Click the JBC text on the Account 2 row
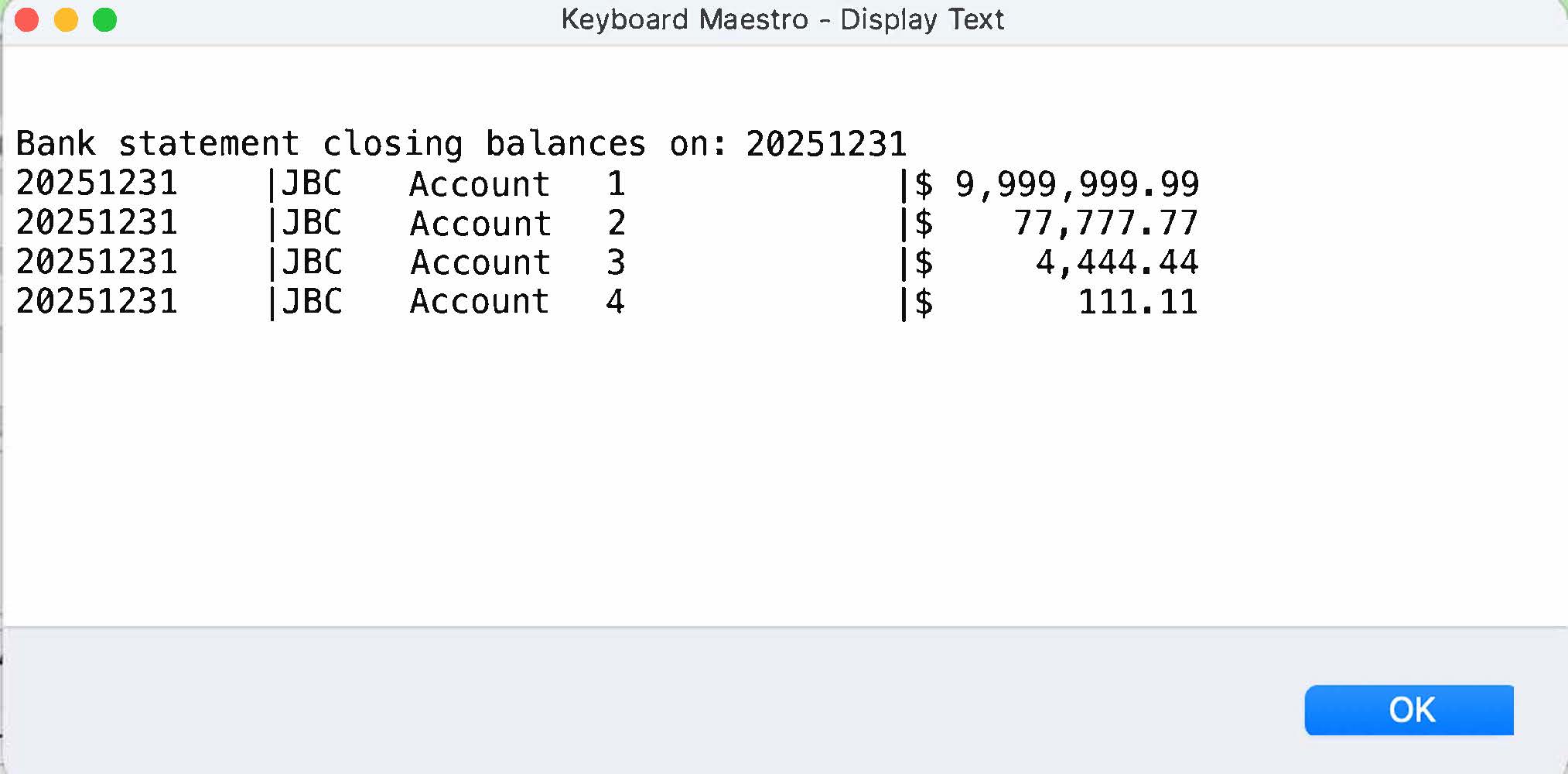 pos(312,224)
